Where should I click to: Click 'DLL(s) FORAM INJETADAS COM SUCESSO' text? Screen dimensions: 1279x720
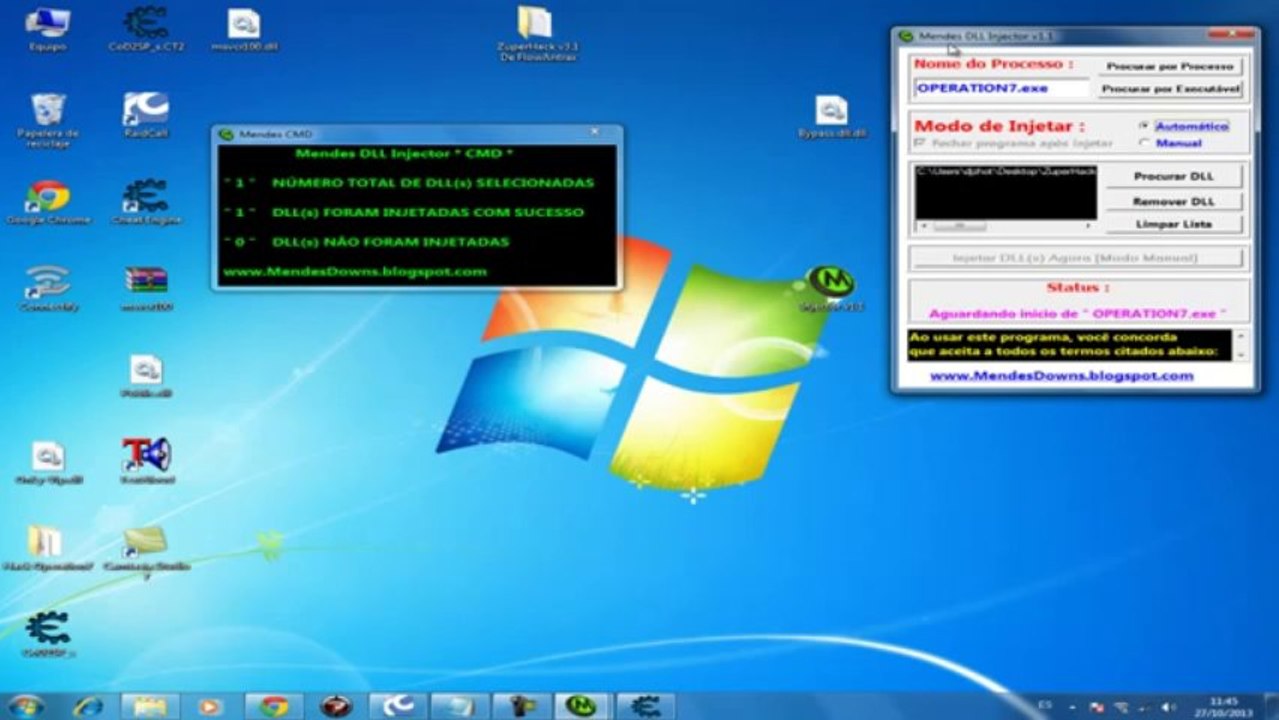tap(428, 213)
